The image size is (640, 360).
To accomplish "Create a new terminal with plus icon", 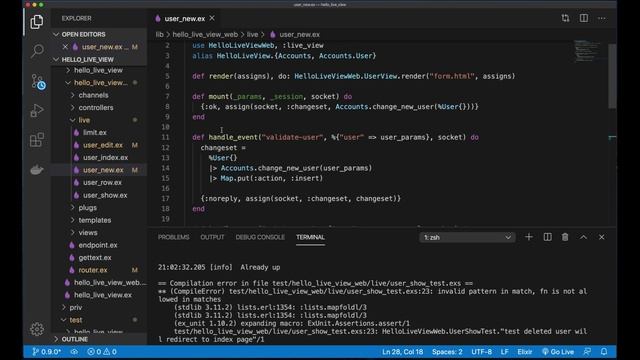I will tap(529, 237).
